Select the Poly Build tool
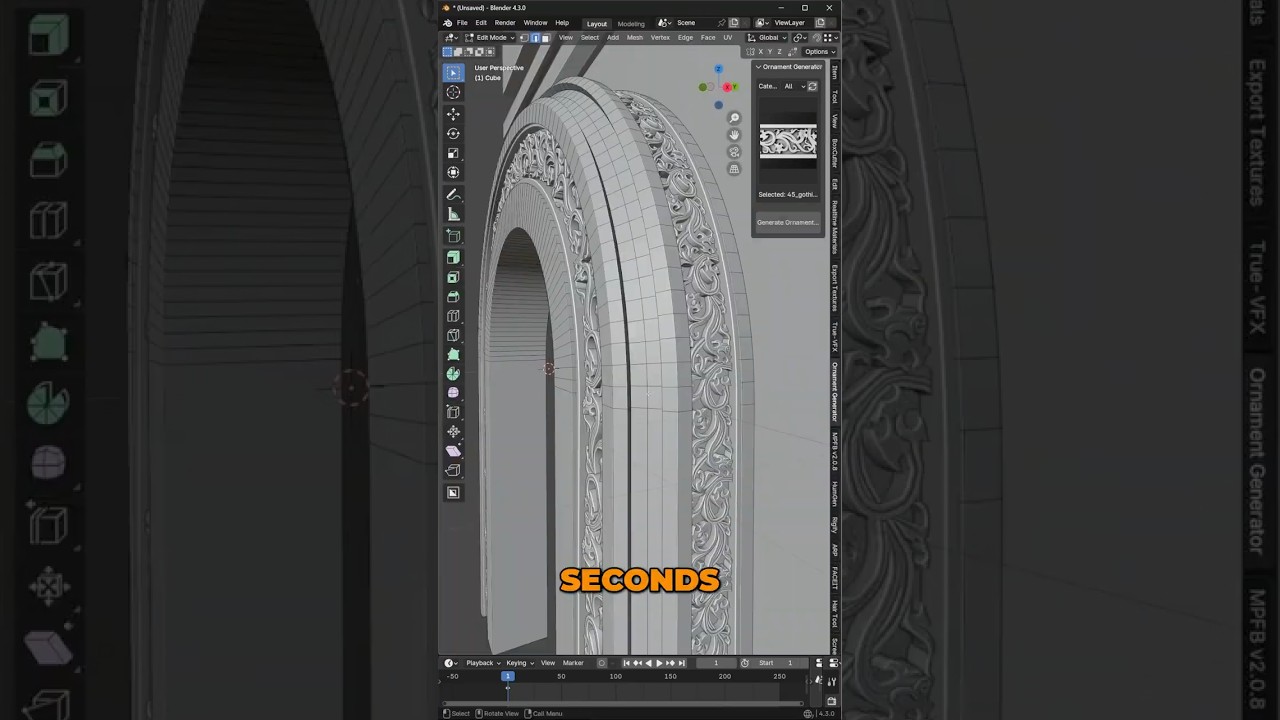The width and height of the screenshot is (1280, 720). (x=453, y=355)
